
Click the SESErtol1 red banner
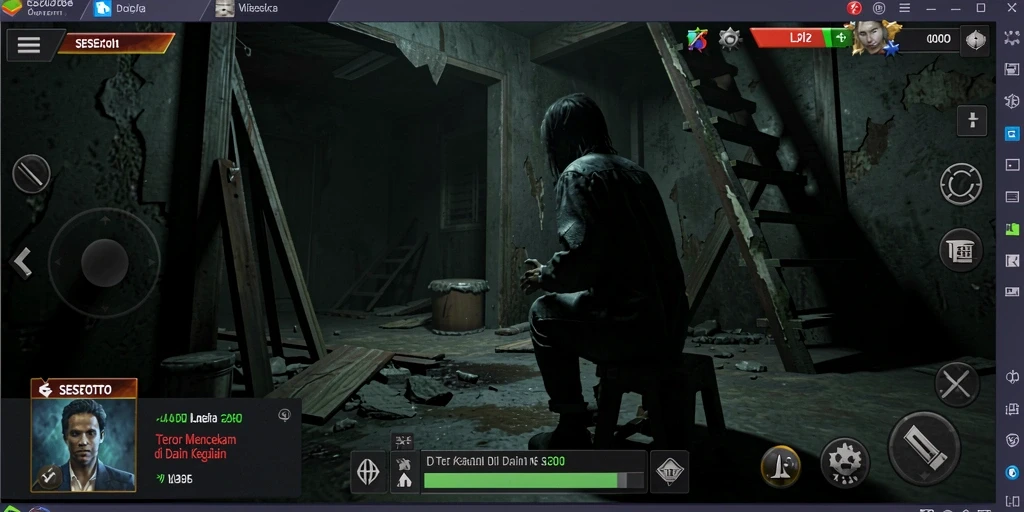[116, 44]
